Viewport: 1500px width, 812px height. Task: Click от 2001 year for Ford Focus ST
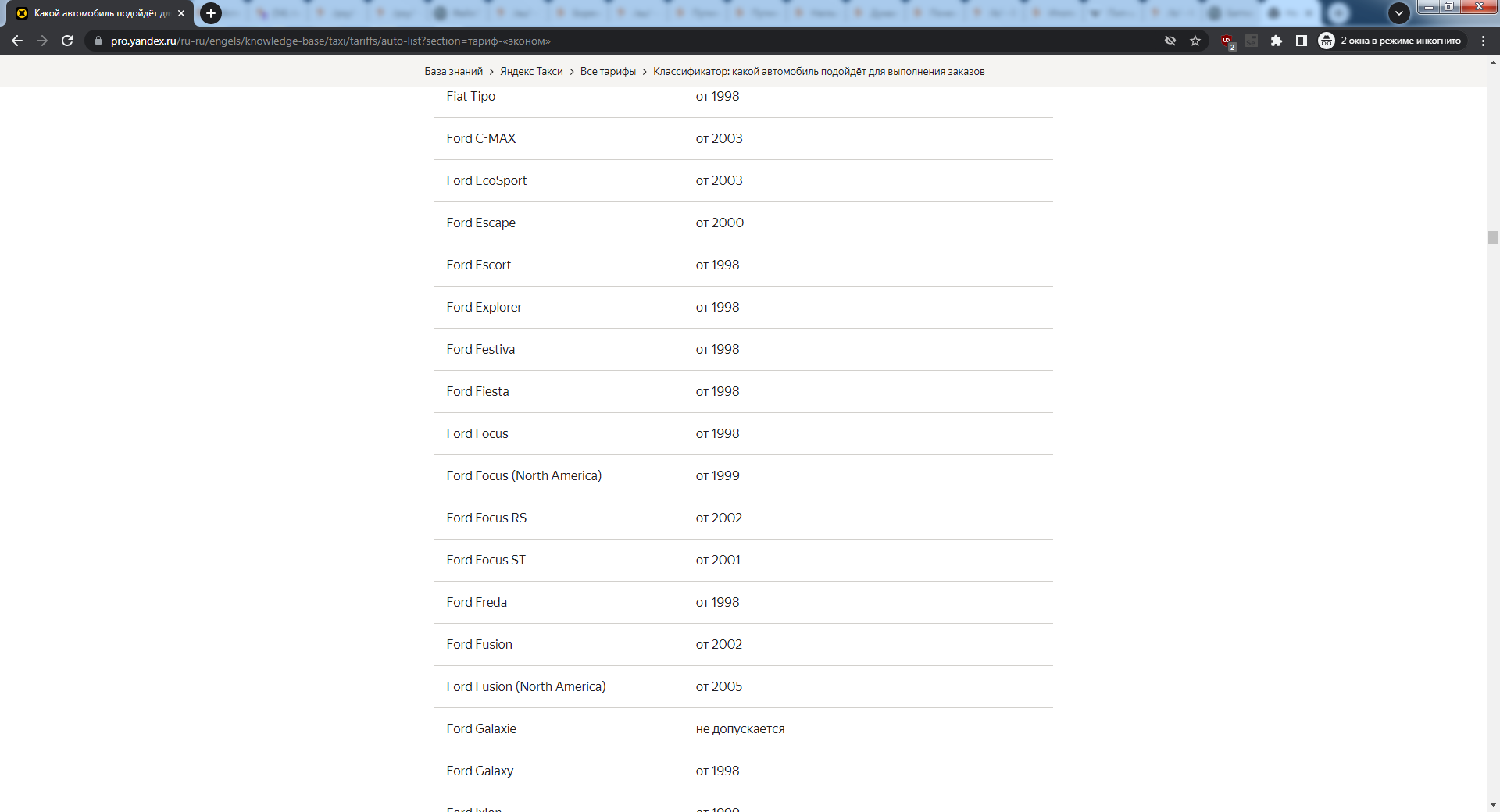pos(718,560)
